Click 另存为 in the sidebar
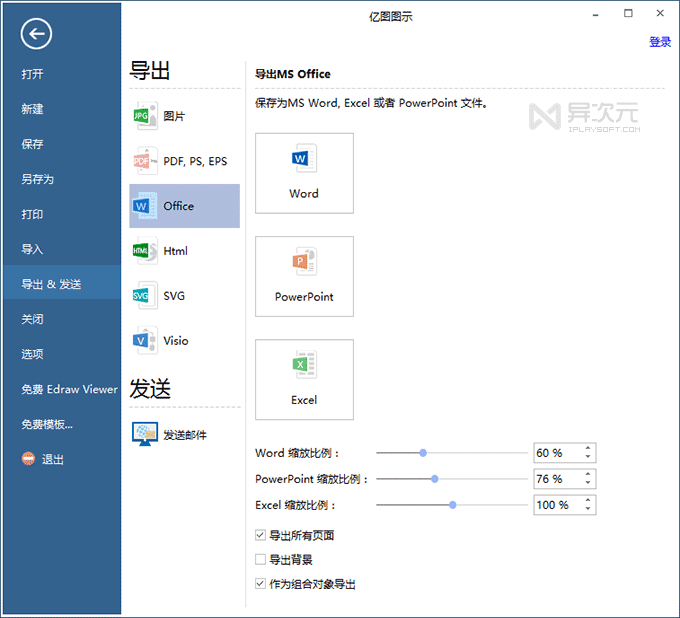The width and height of the screenshot is (680, 618). pyautogui.click(x=38, y=179)
